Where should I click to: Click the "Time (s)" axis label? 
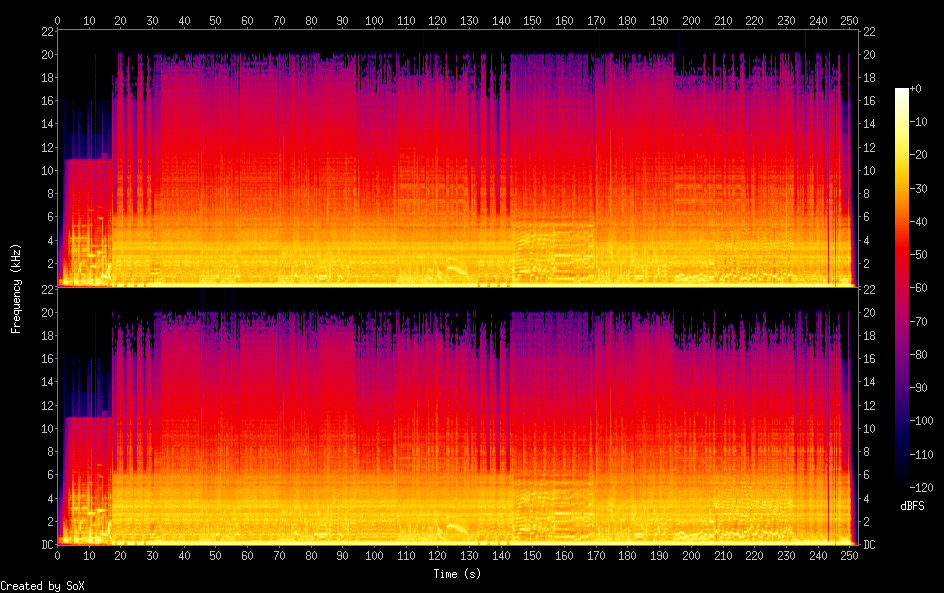pyautogui.click(x=455, y=574)
